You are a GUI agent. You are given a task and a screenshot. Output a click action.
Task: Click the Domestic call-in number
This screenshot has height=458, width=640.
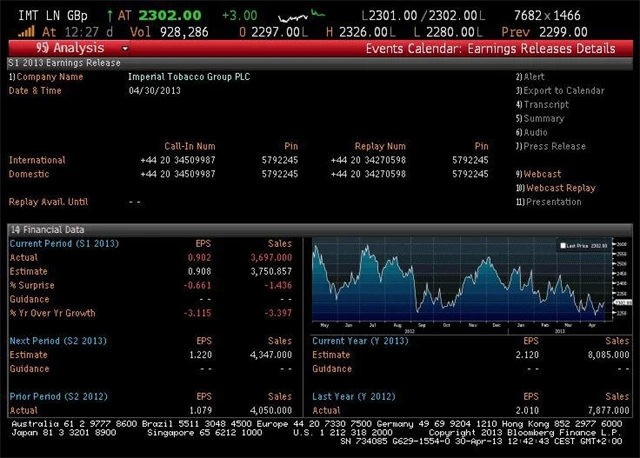tap(178, 174)
